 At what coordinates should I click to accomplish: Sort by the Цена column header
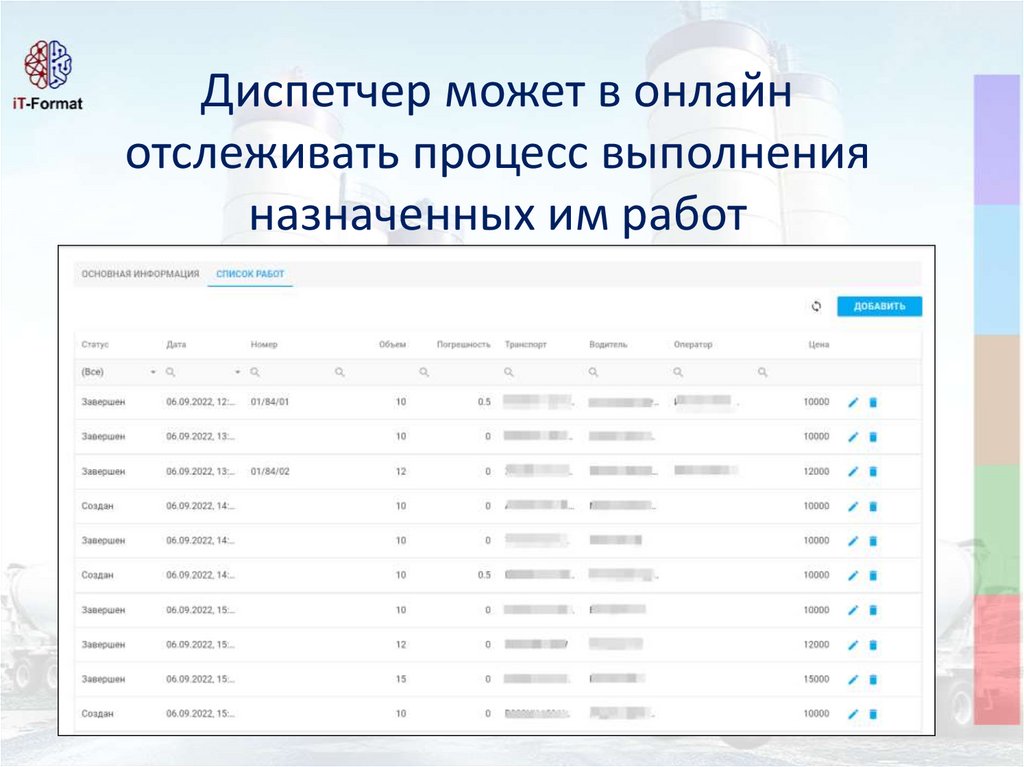coord(819,344)
